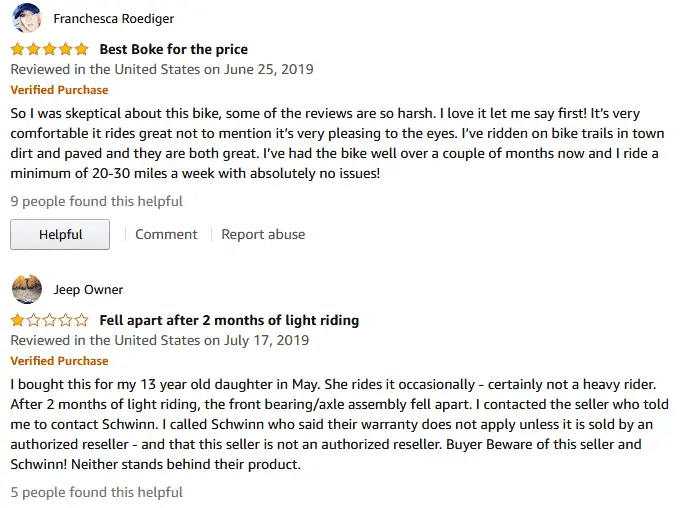This screenshot has width=688, height=508.
Task: Click the June 25, 2019 review date line
Action: pos(162,69)
